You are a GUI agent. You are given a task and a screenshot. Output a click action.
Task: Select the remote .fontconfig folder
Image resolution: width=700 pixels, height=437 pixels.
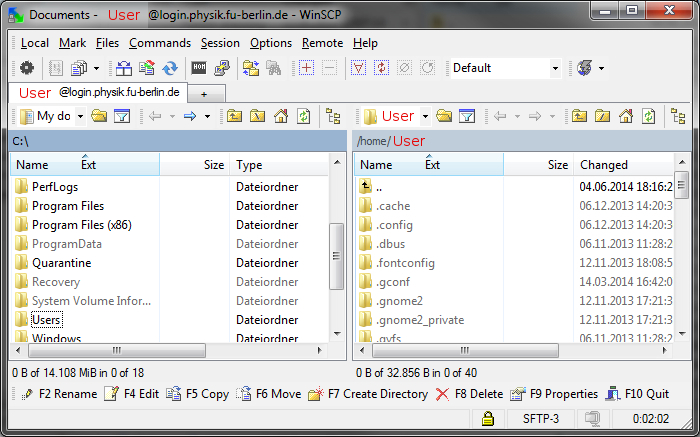(x=405, y=263)
